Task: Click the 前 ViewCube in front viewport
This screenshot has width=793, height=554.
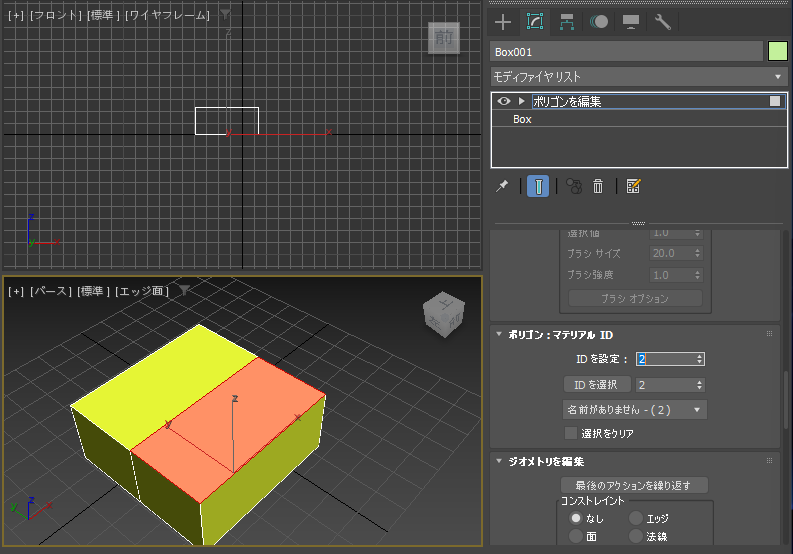Action: (x=444, y=37)
